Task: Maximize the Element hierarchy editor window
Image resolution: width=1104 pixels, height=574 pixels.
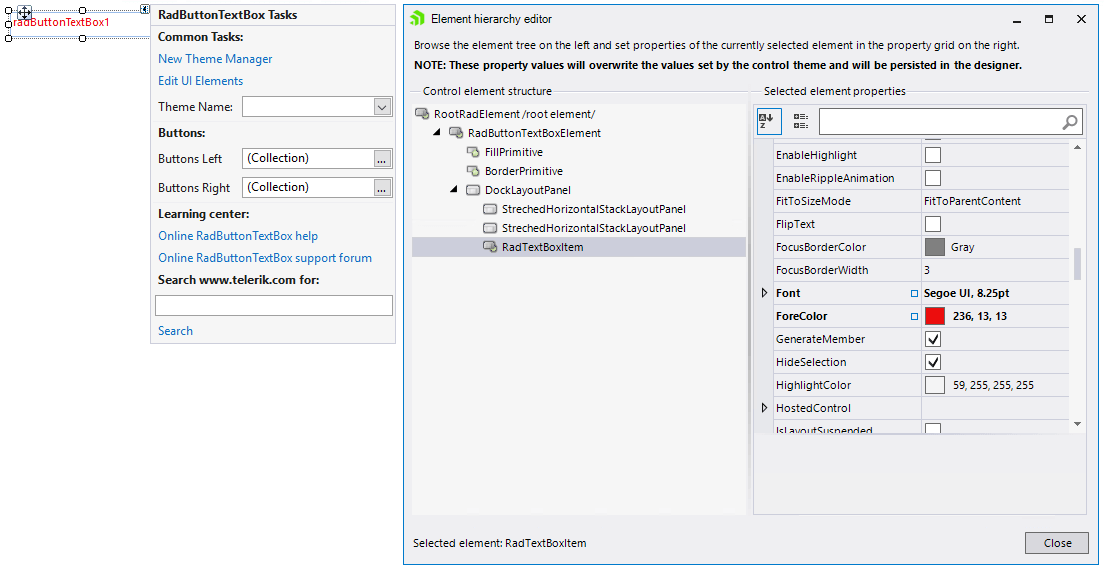Action: pos(1048,19)
